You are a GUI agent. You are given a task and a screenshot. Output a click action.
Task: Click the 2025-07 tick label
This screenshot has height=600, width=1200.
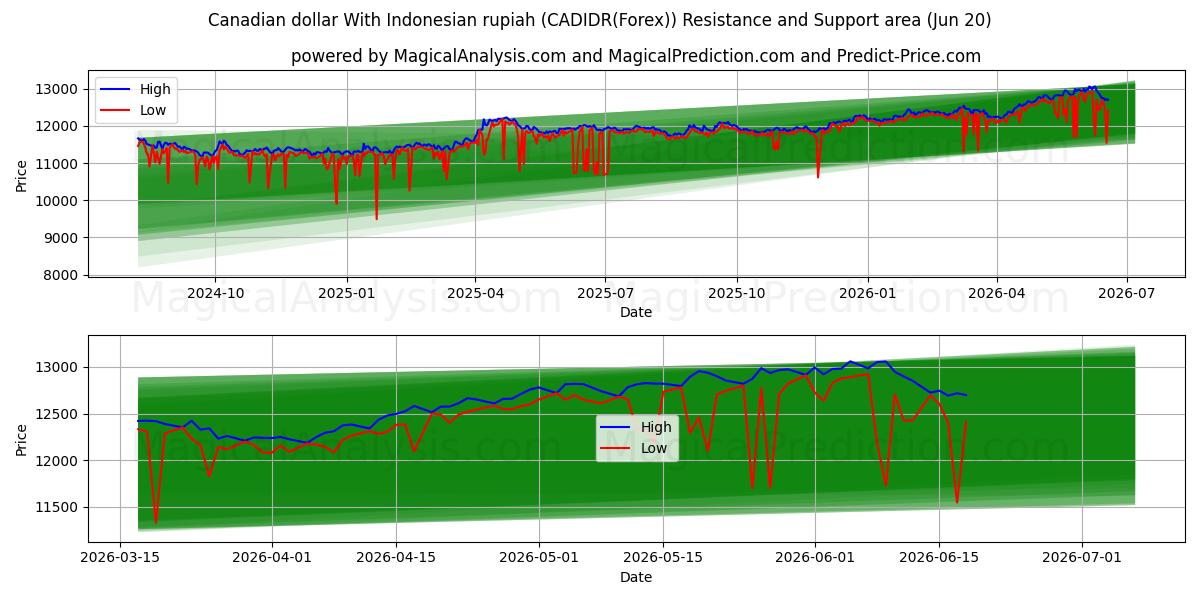point(605,293)
